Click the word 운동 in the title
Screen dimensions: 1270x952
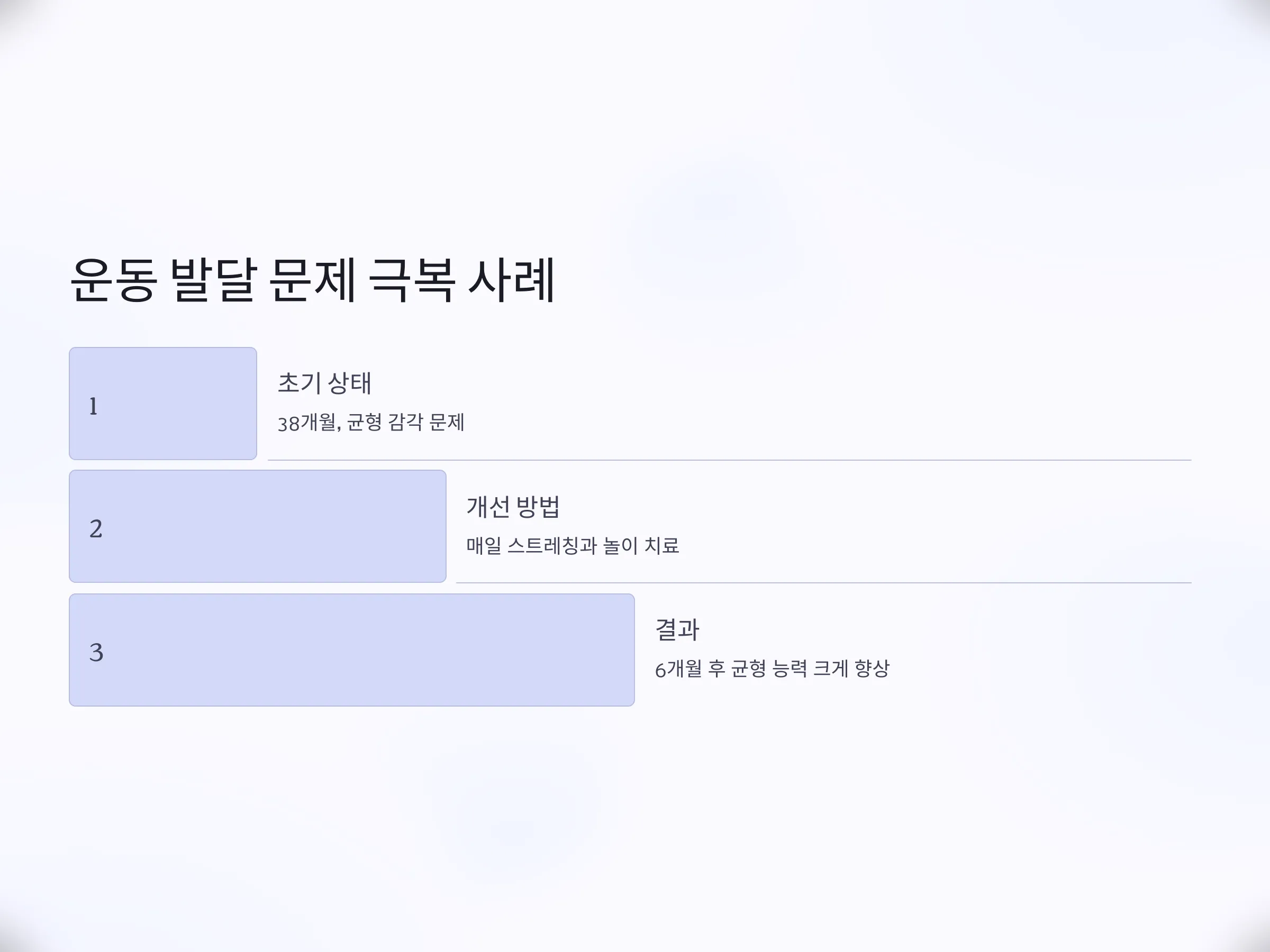113,280
